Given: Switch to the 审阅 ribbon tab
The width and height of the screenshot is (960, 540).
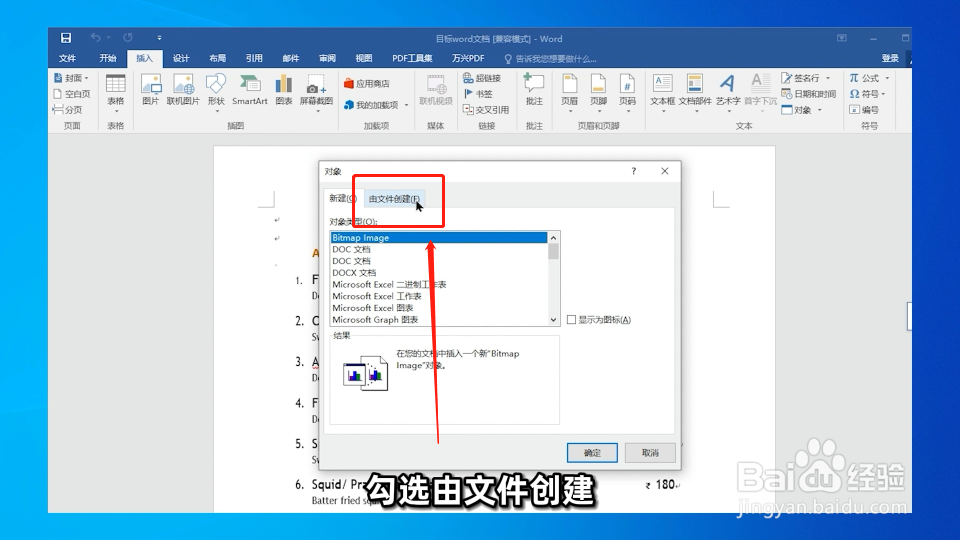Looking at the screenshot, I should [328, 58].
